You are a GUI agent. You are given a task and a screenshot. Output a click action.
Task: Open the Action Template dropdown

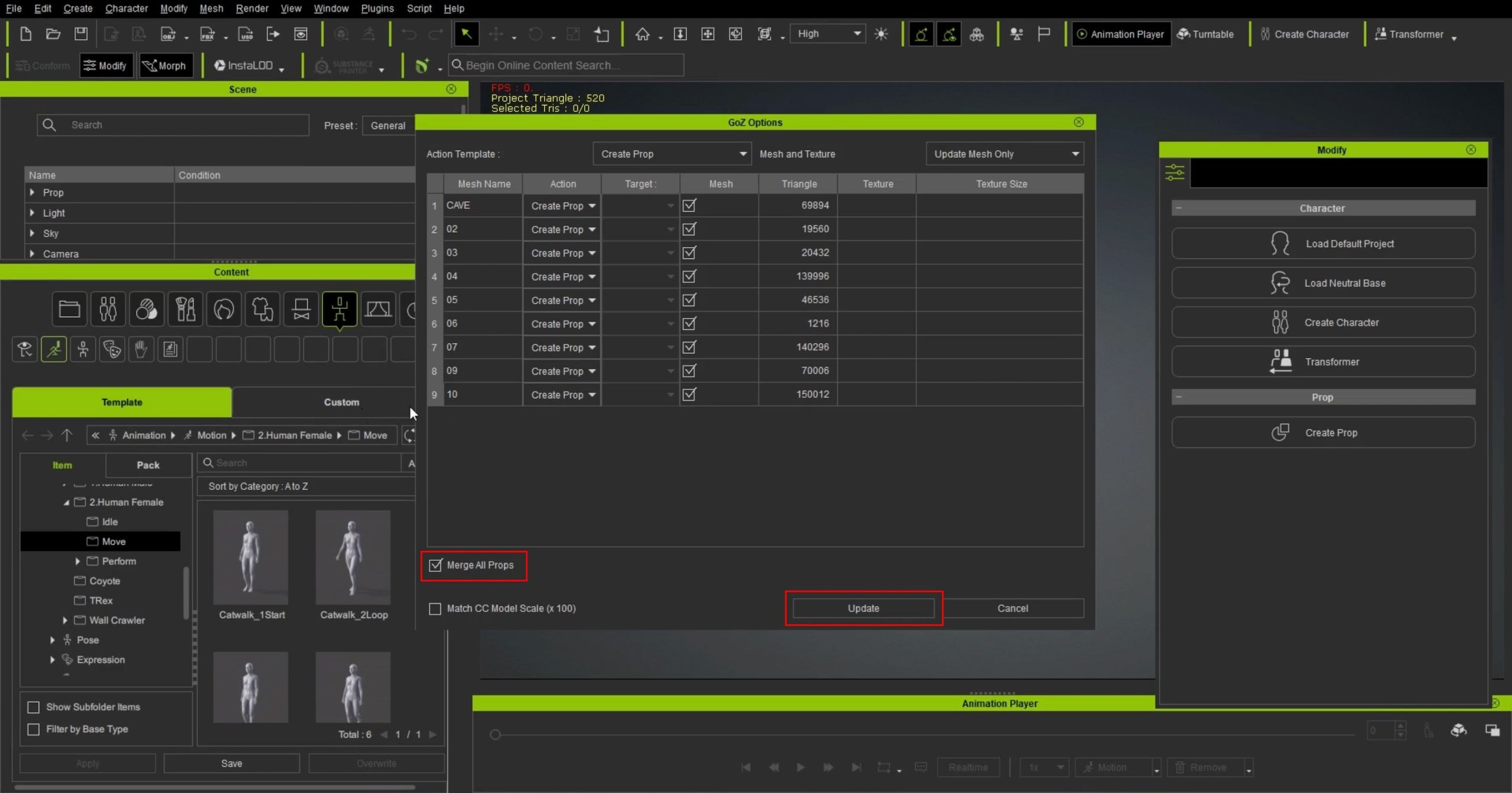click(x=672, y=154)
